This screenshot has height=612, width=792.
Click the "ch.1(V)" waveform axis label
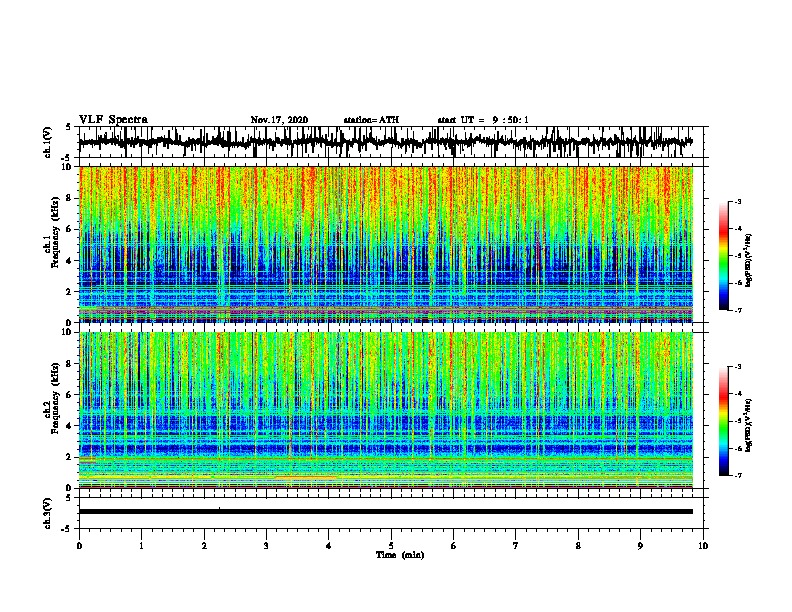47,142
